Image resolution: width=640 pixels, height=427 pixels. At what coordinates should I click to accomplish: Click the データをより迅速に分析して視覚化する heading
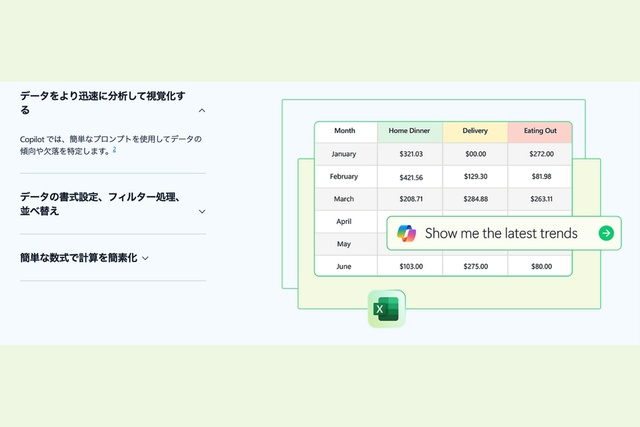(x=103, y=102)
